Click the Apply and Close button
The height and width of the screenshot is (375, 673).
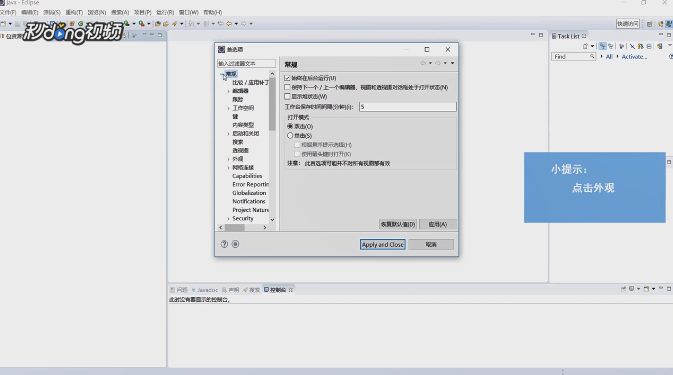click(382, 245)
